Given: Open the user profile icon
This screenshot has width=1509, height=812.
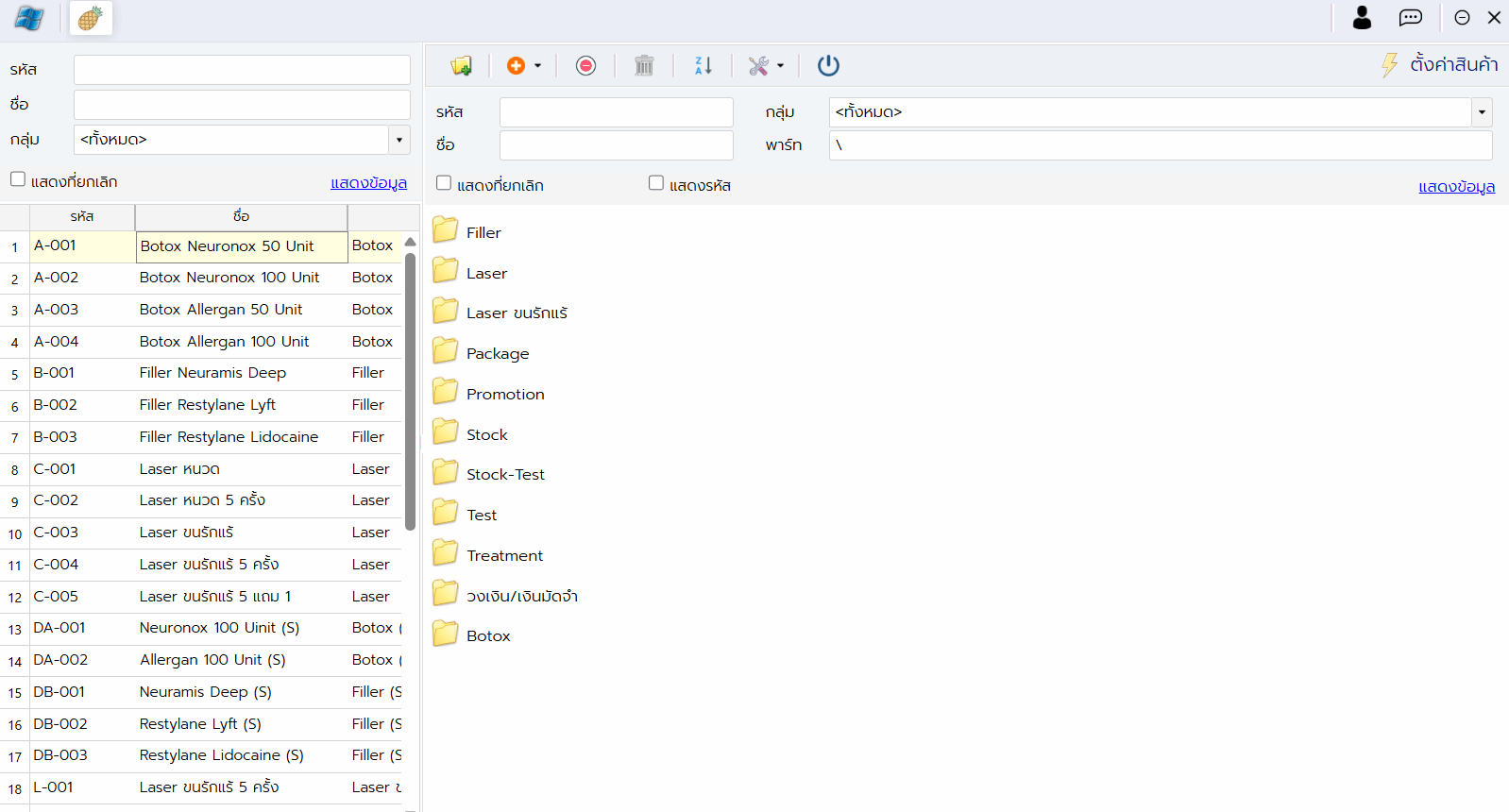Looking at the screenshot, I should pos(1362,18).
